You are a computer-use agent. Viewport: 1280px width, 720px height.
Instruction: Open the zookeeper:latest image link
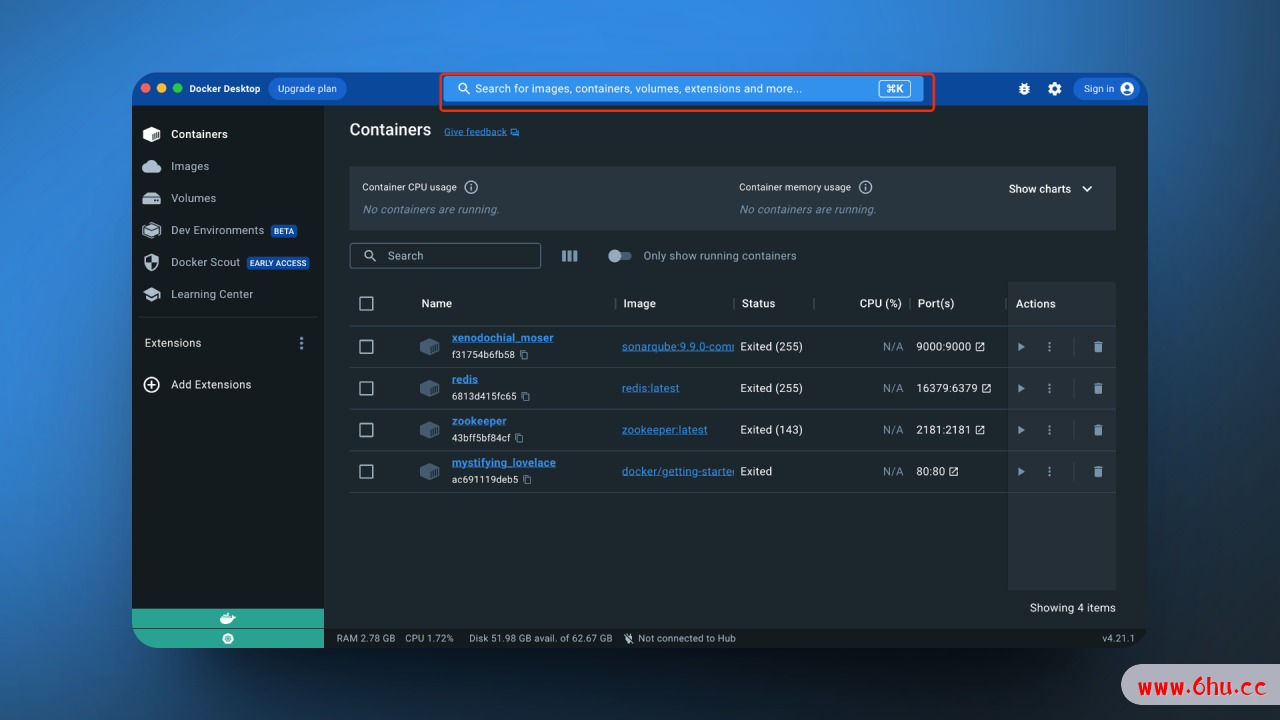(x=664, y=430)
